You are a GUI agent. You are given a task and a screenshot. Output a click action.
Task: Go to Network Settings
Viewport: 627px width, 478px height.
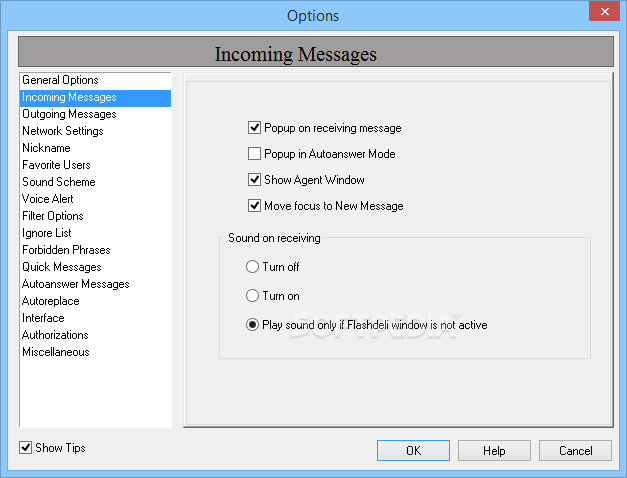click(95, 131)
